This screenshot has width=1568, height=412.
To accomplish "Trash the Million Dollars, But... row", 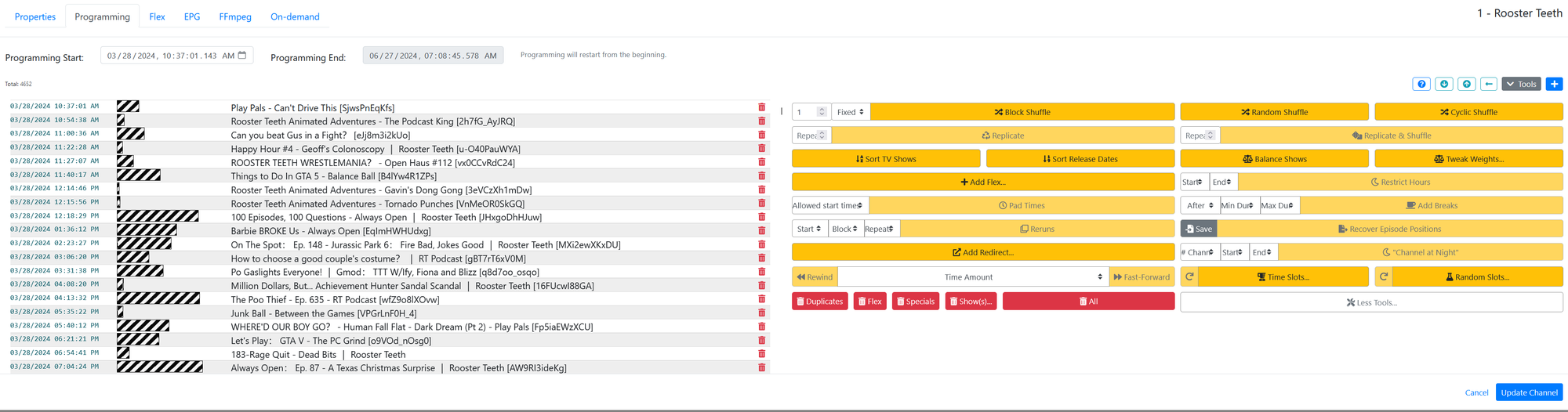I will (761, 286).
